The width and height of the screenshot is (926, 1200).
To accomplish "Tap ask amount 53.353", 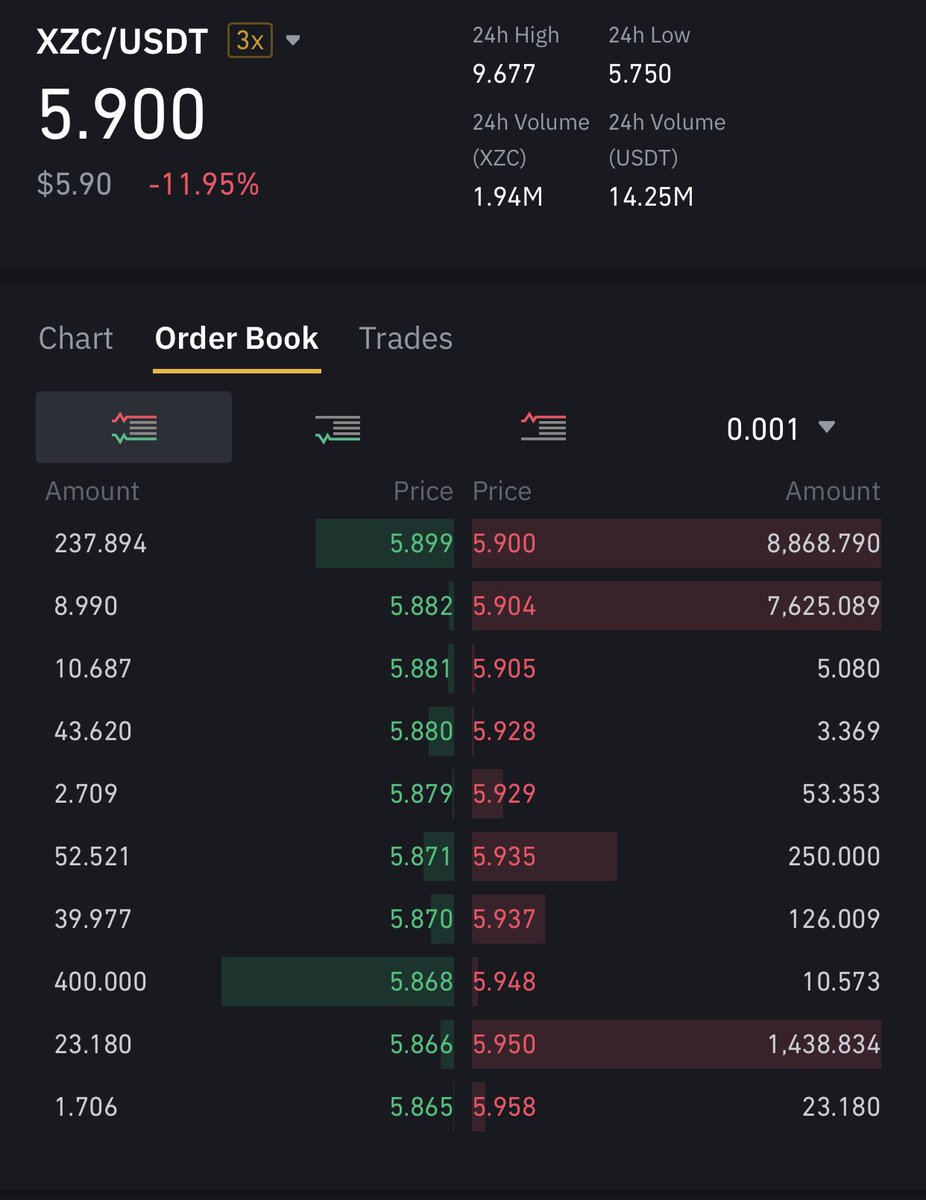I will (842, 794).
